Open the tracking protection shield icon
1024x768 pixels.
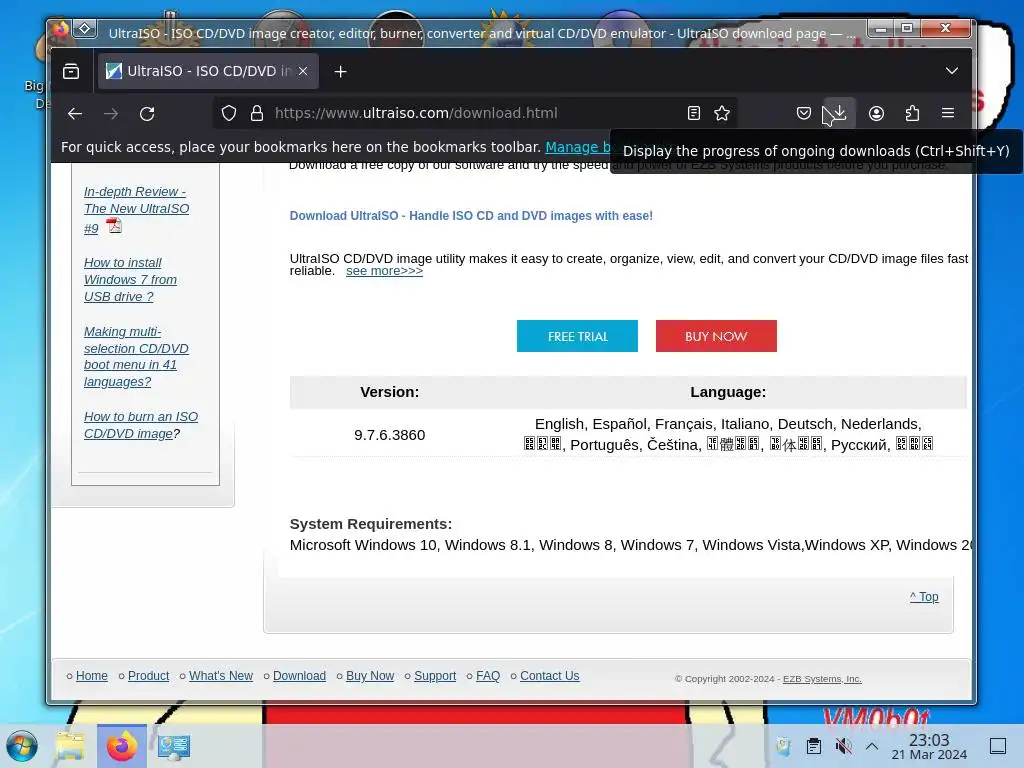click(229, 113)
